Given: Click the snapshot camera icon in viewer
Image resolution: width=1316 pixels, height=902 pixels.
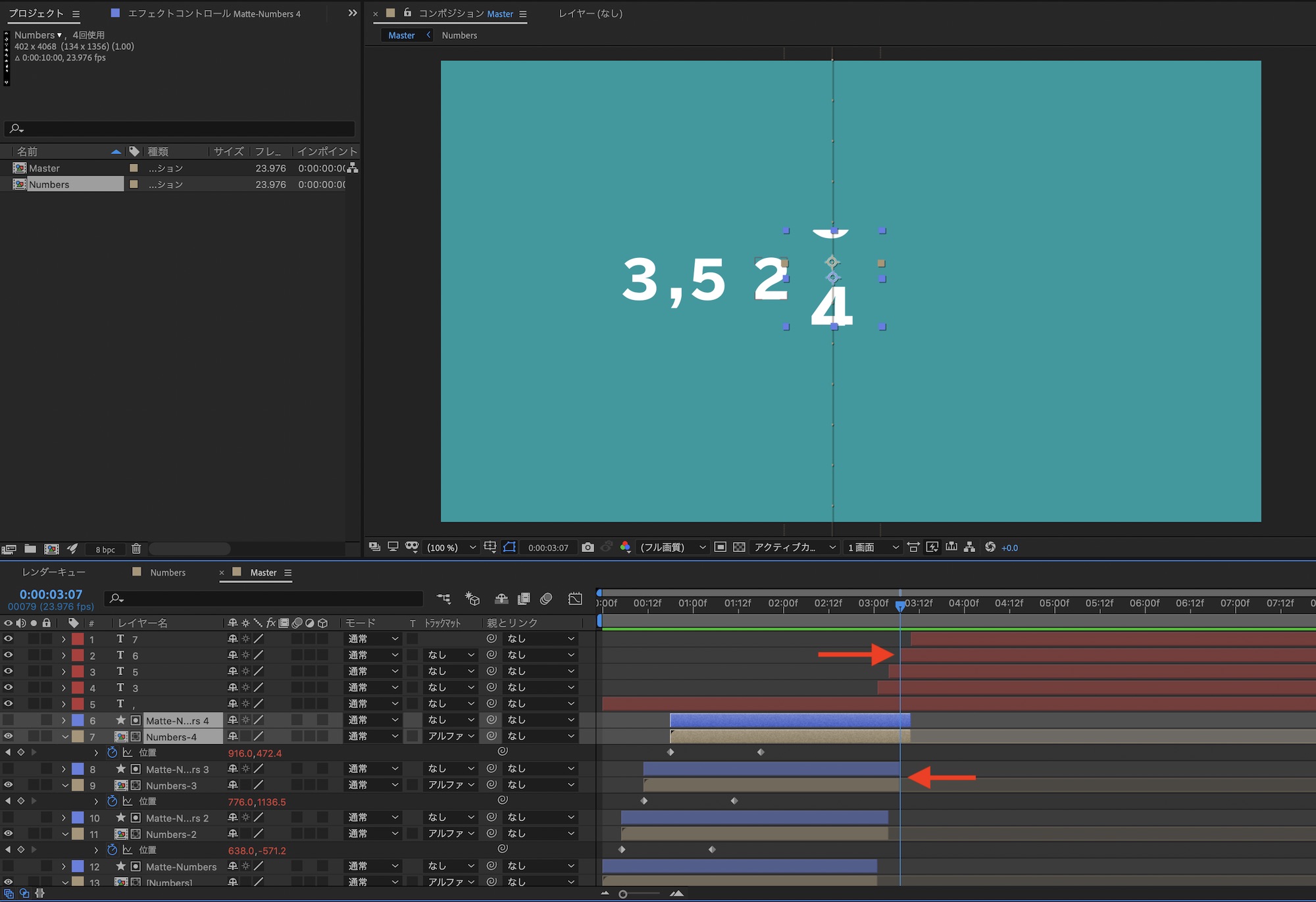Looking at the screenshot, I should click(x=588, y=547).
